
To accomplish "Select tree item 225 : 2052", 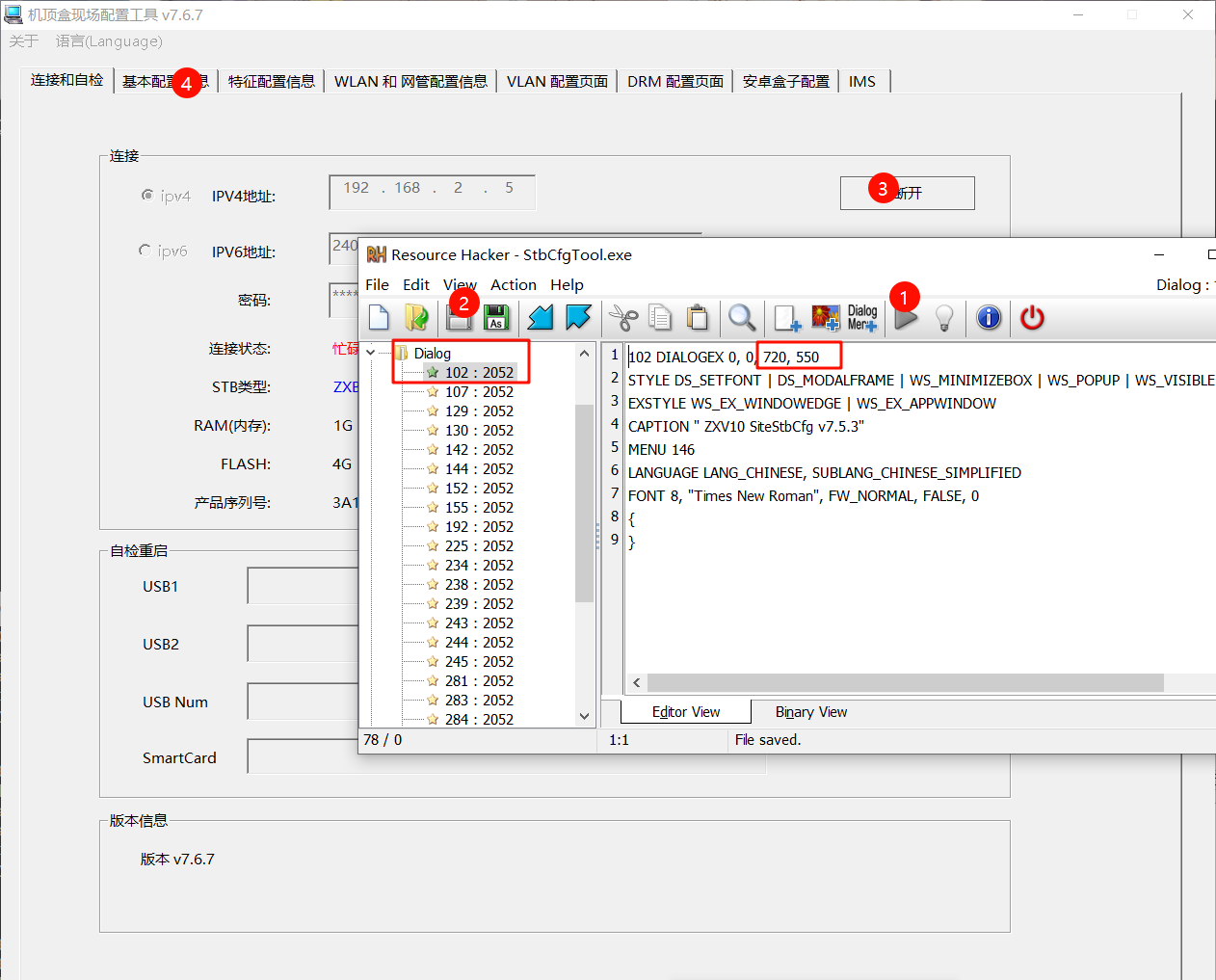I will [x=479, y=545].
